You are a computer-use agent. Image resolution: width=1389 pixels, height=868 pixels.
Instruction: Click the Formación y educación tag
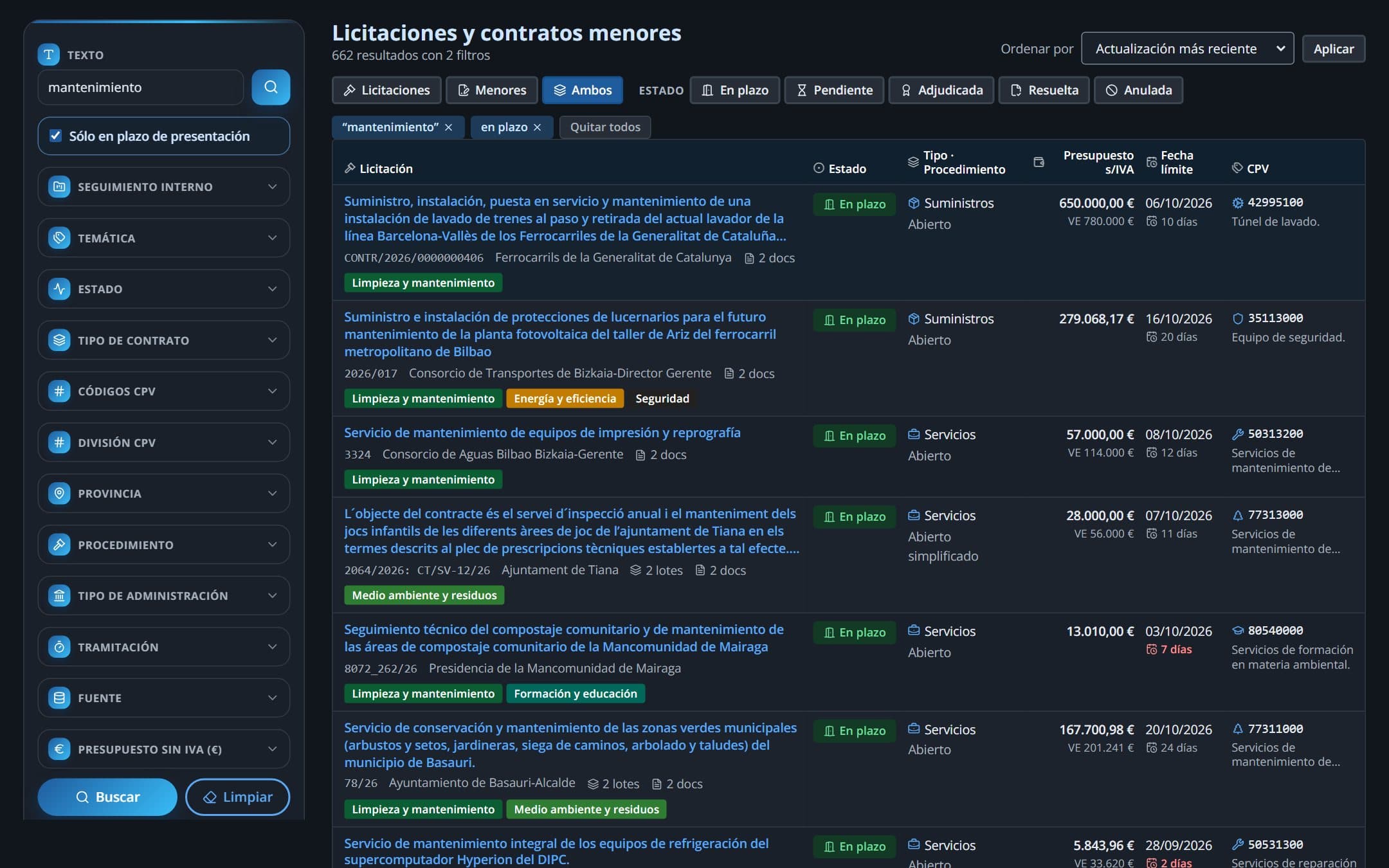coord(576,694)
